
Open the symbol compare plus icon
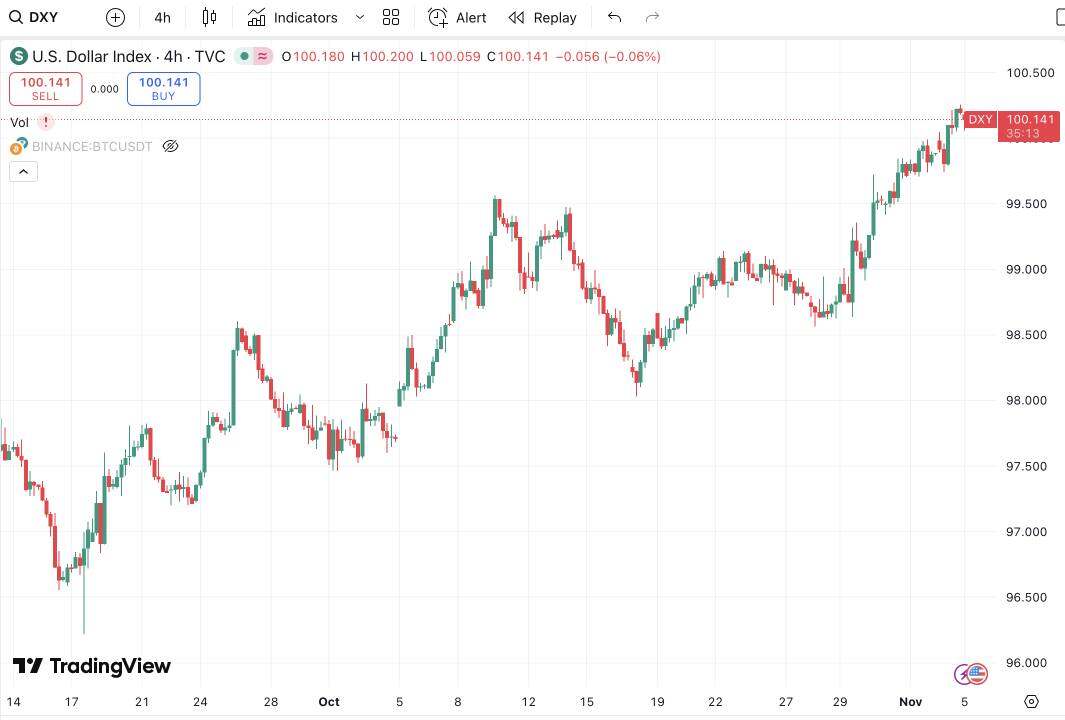115,17
